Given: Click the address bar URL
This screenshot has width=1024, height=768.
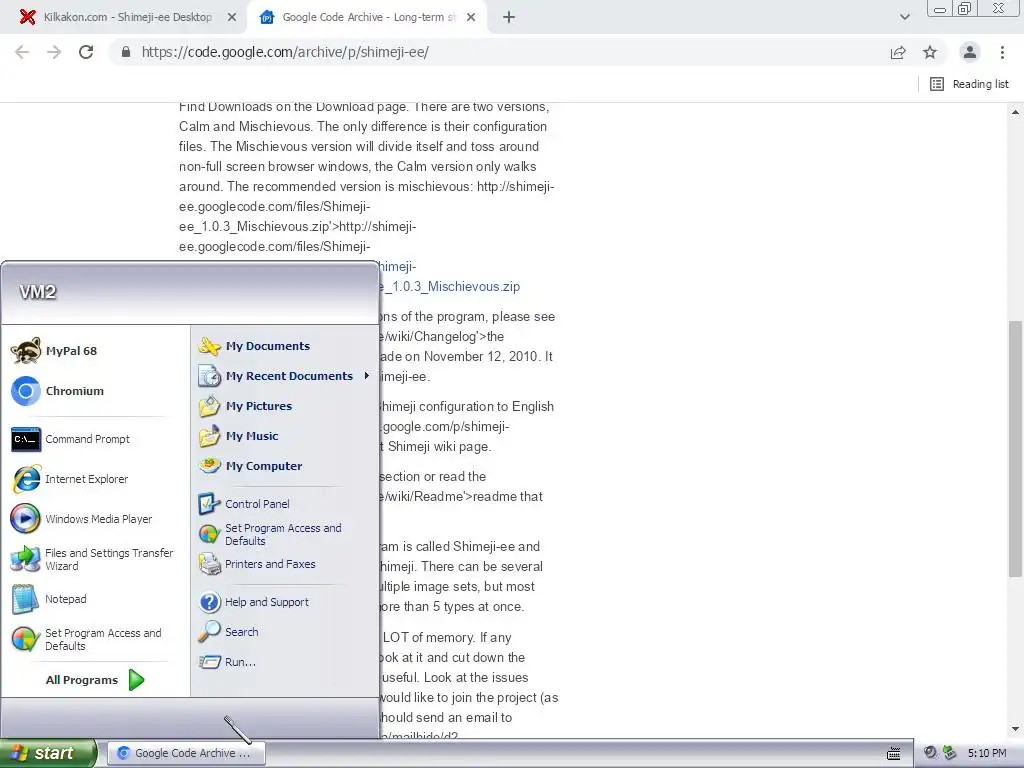Looking at the screenshot, I should (x=285, y=52).
